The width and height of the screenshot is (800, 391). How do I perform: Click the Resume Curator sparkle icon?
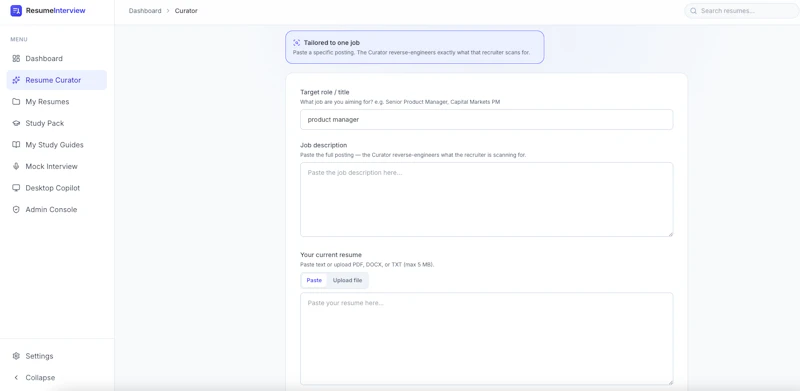click(16, 80)
